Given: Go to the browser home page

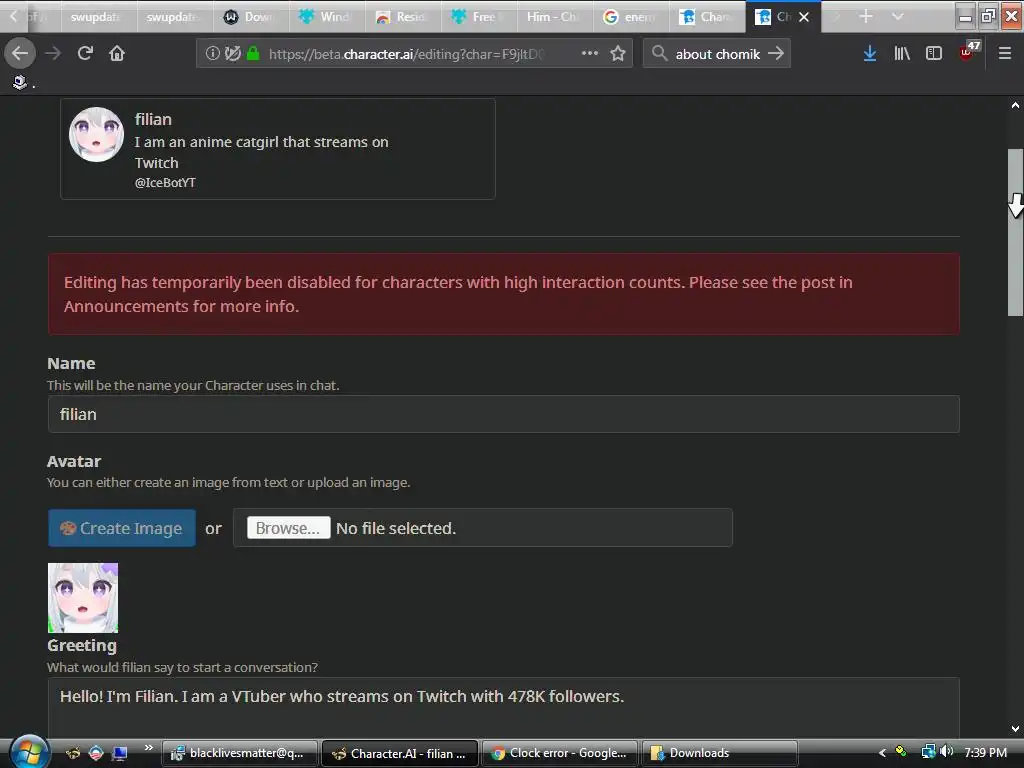Looking at the screenshot, I should (x=117, y=54).
